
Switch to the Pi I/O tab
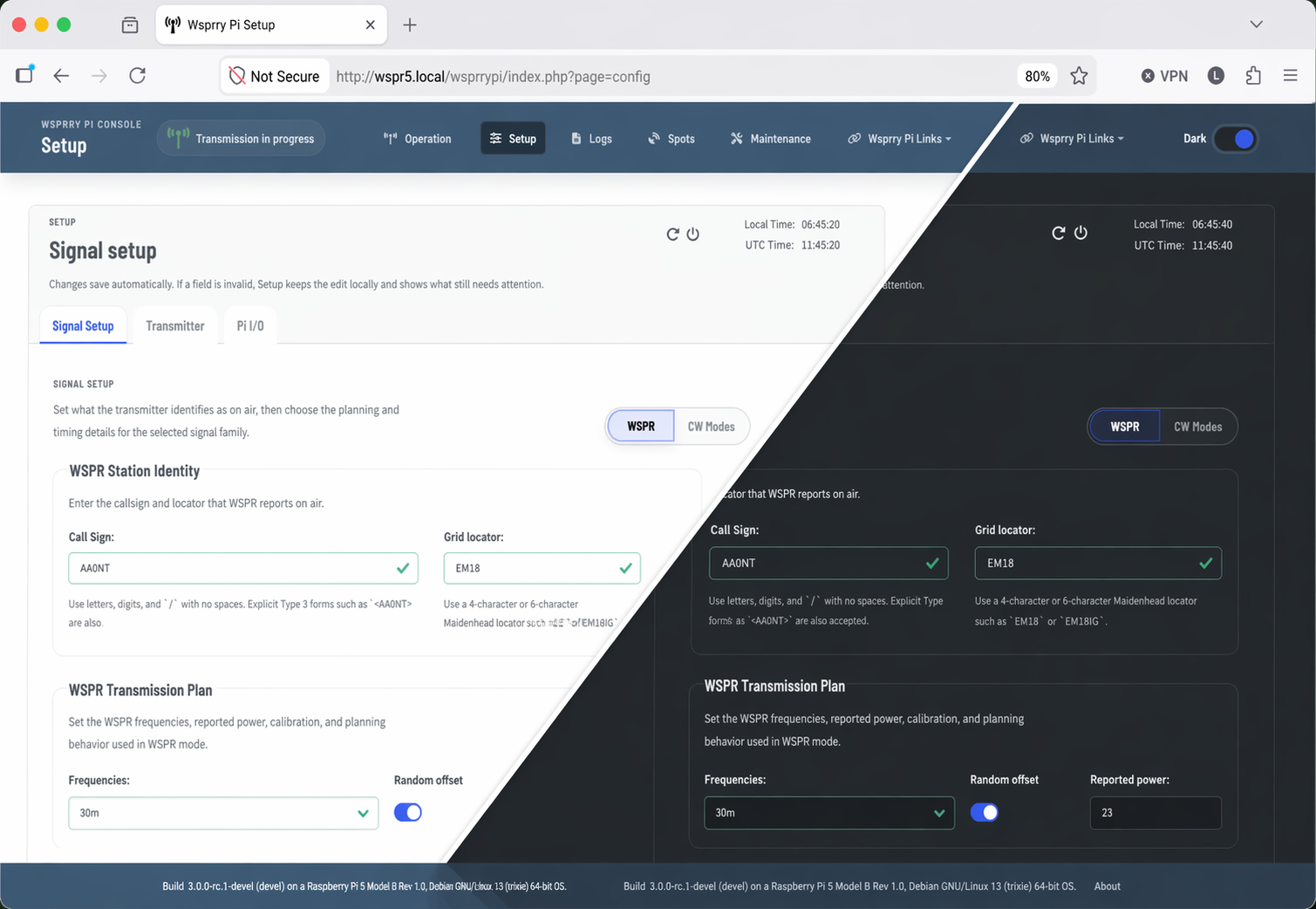[250, 325]
